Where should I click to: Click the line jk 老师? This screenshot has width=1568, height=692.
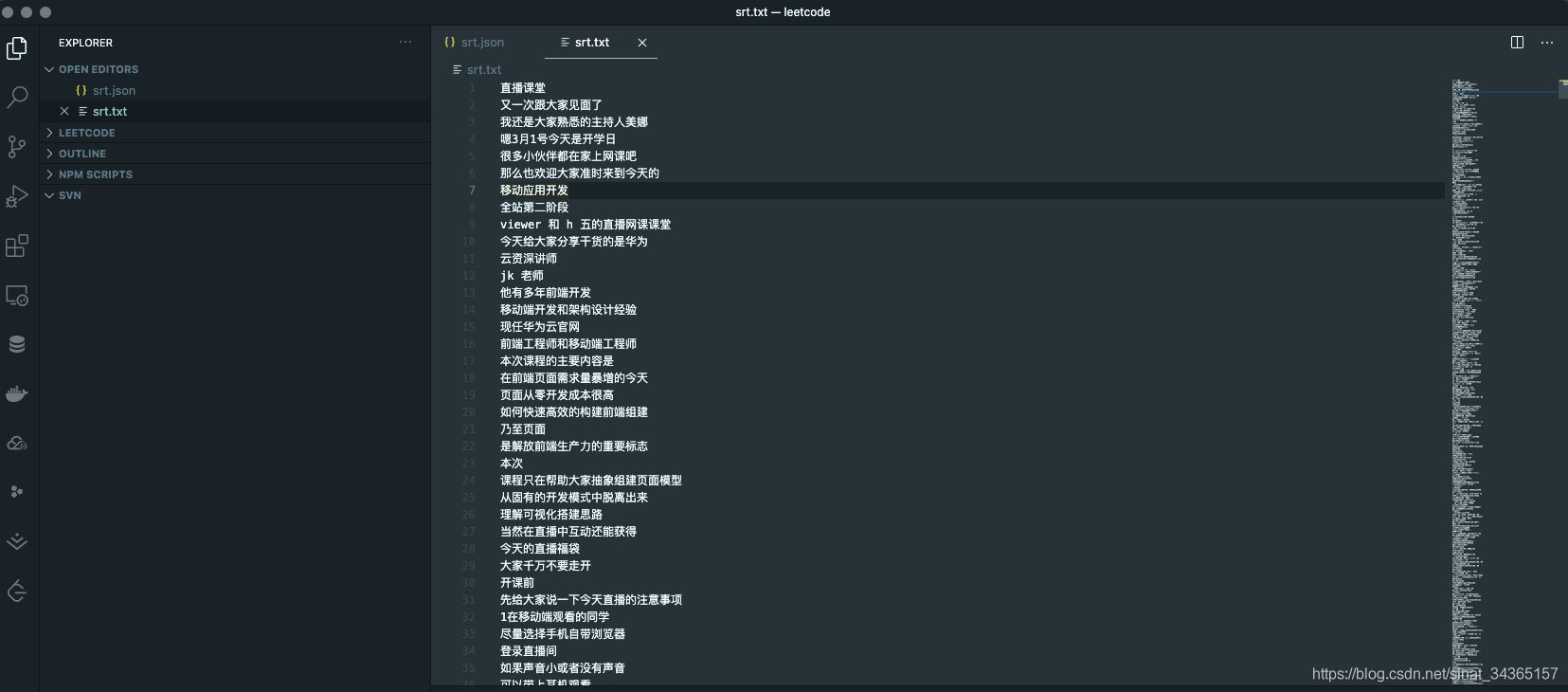click(522, 276)
